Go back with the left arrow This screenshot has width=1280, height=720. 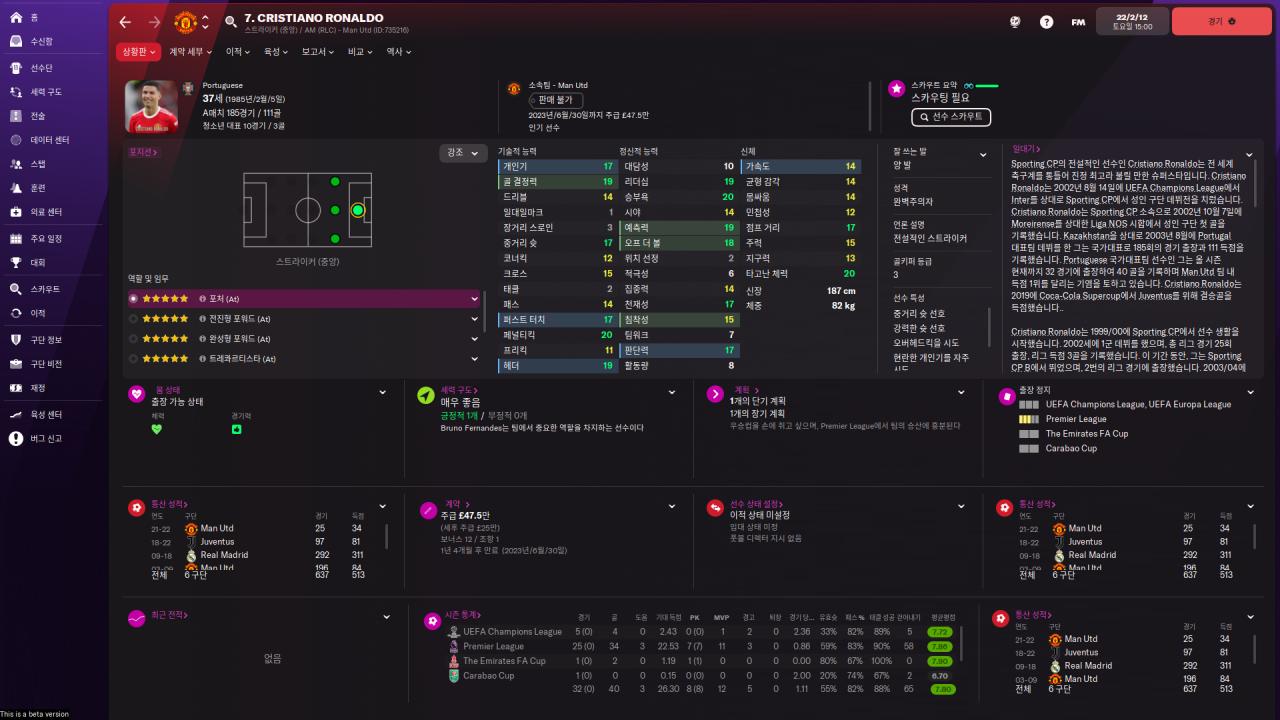pos(125,22)
